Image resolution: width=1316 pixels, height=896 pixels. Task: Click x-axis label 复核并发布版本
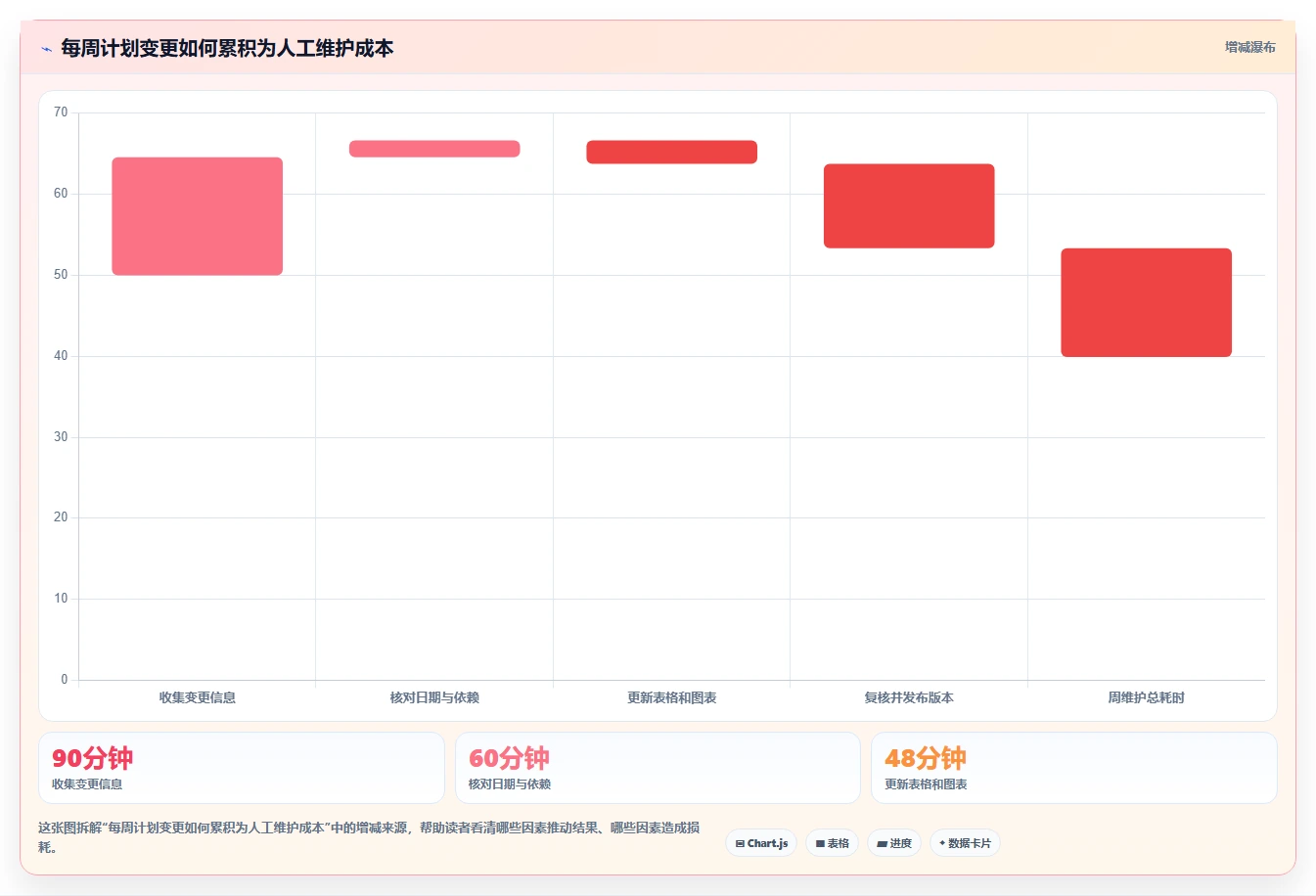tap(909, 697)
